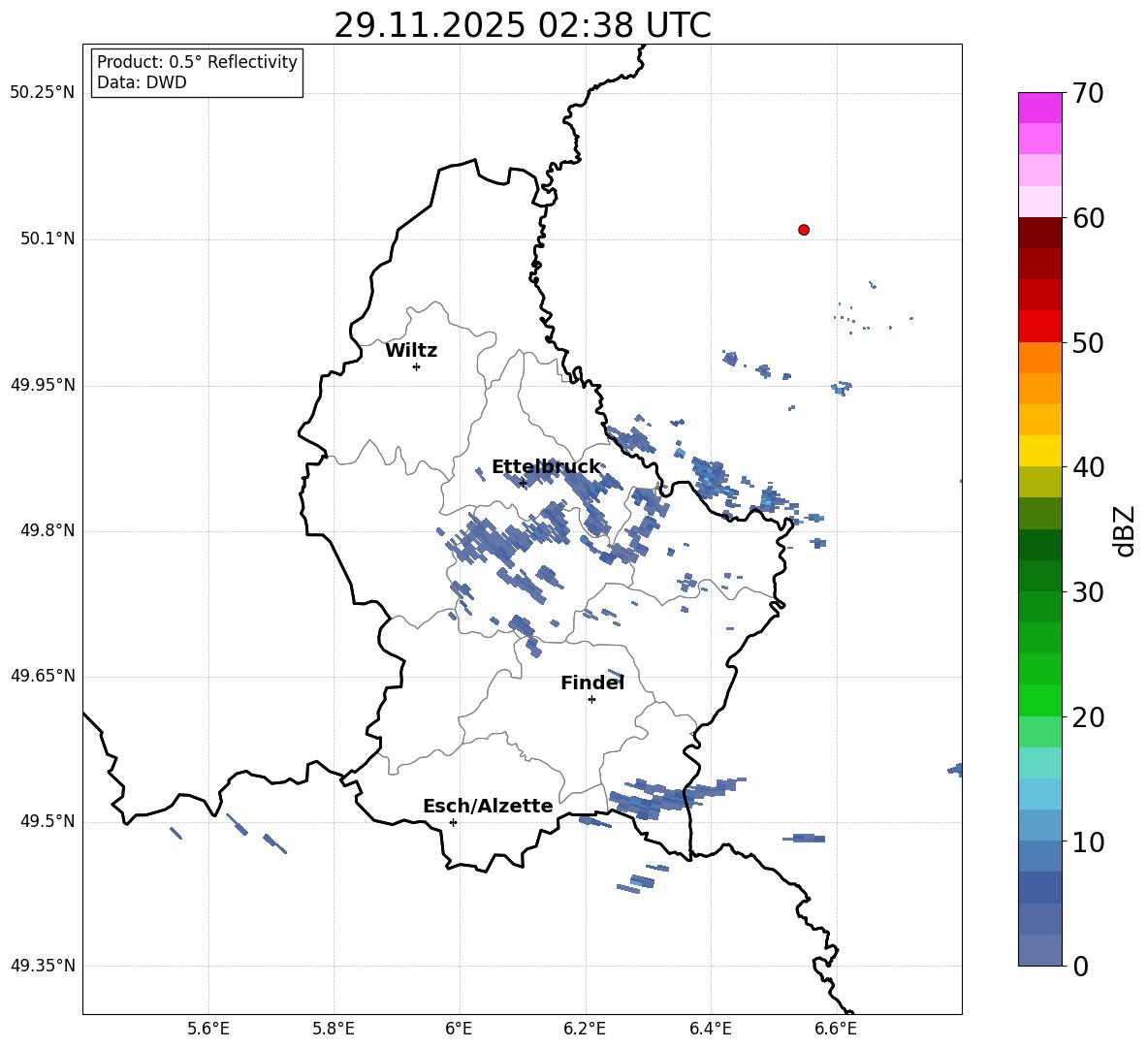Click 'Data: DWD' text
Image resolution: width=1148 pixels, height=1048 pixels.
[x=142, y=82]
